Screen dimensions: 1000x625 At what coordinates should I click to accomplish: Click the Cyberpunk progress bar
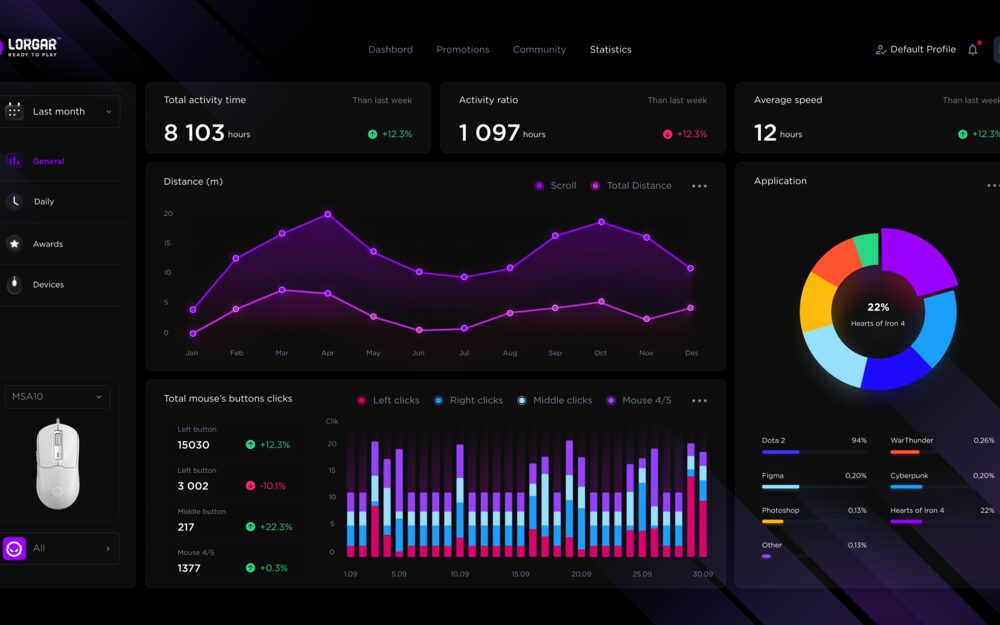(x=943, y=487)
